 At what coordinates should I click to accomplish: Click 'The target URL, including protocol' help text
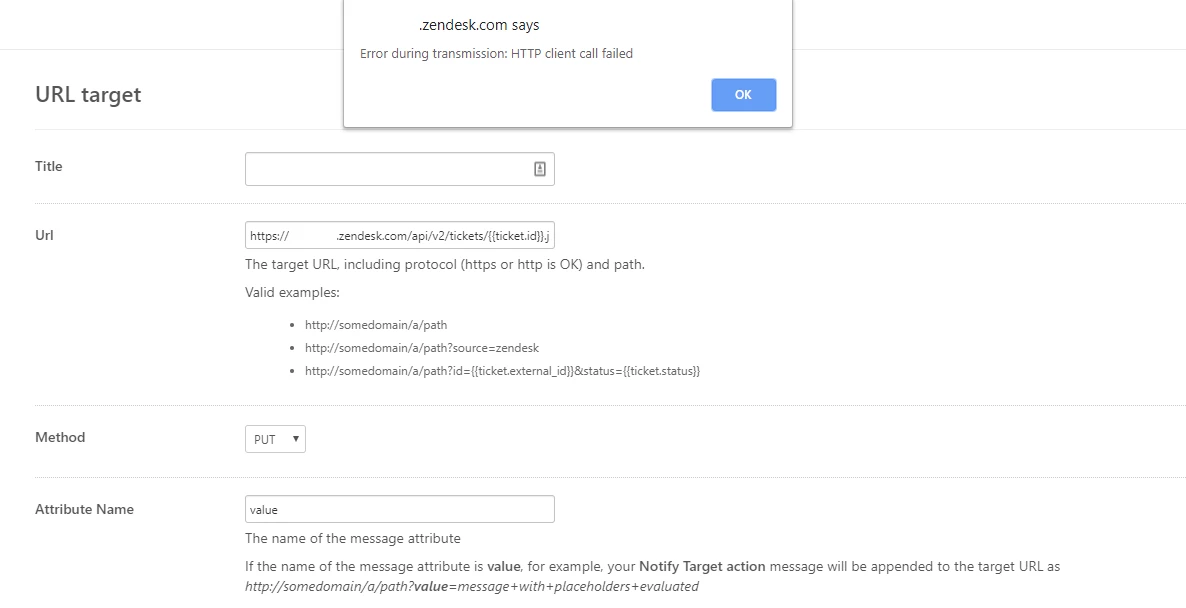(445, 265)
